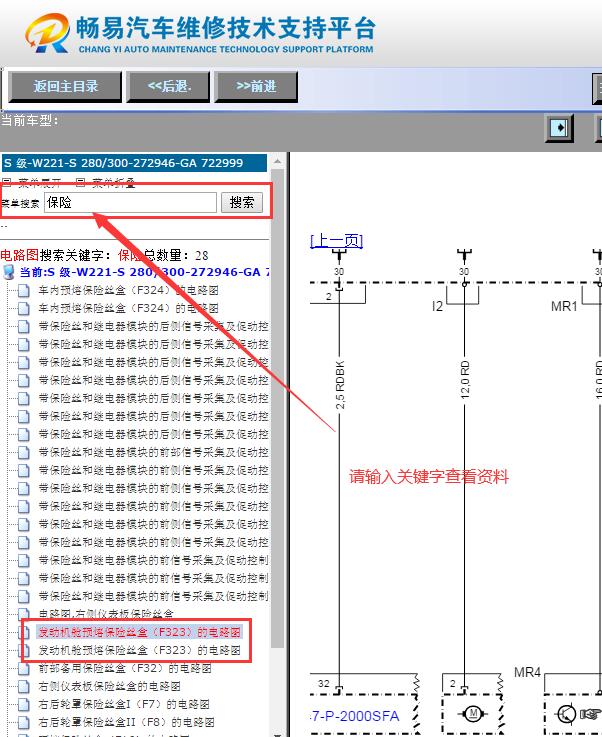
Task: Click the transistor symbol in the wiring diagram
Action: (x=566, y=714)
